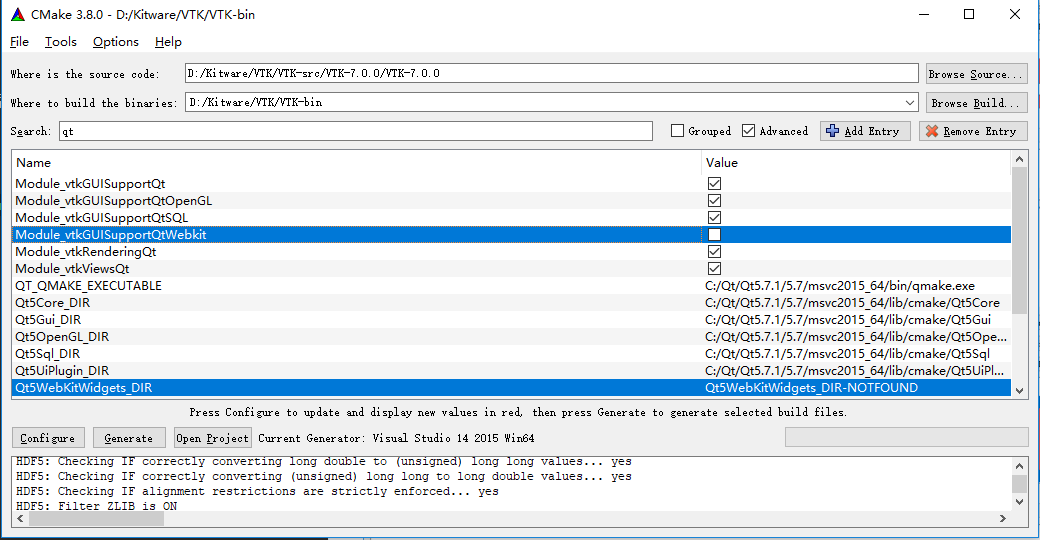Screen dimensions: 1040x540
Task: Uncheck Module_vtkViewsQt value checkbox
Action: [x=714, y=269]
